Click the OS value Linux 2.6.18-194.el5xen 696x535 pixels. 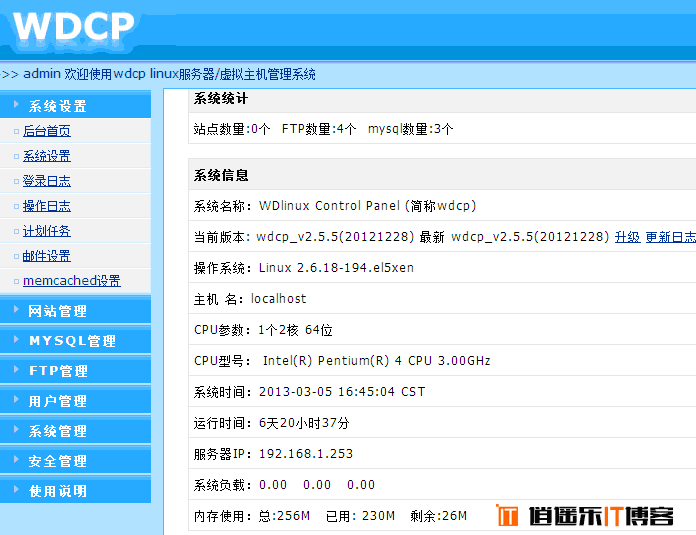pyautogui.click(x=336, y=268)
